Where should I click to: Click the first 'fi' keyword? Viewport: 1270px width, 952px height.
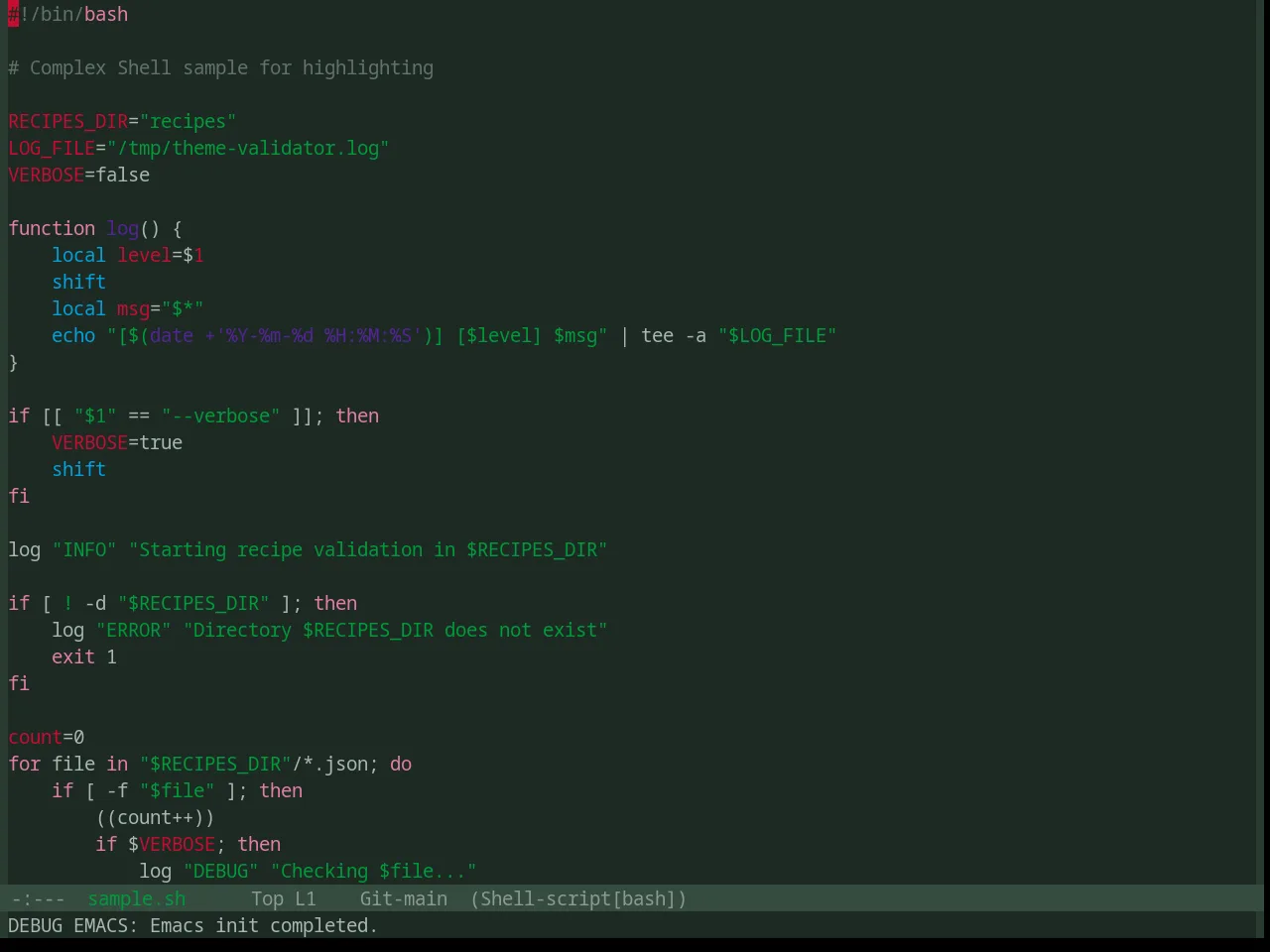(x=19, y=497)
